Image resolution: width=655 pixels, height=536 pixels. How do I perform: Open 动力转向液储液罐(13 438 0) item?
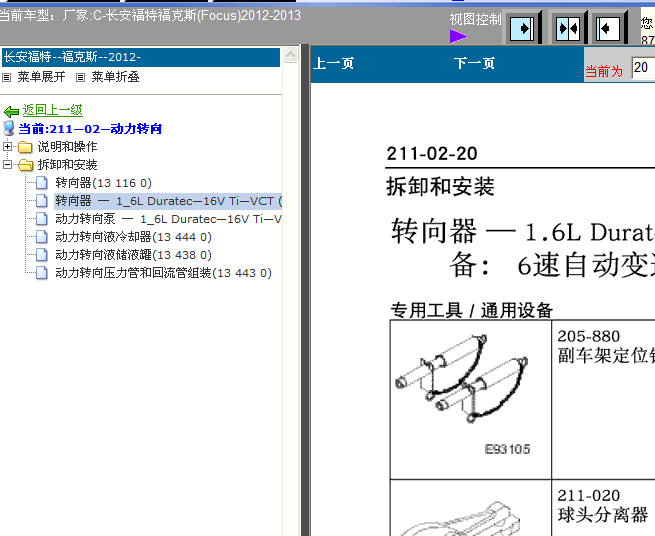click(133, 255)
